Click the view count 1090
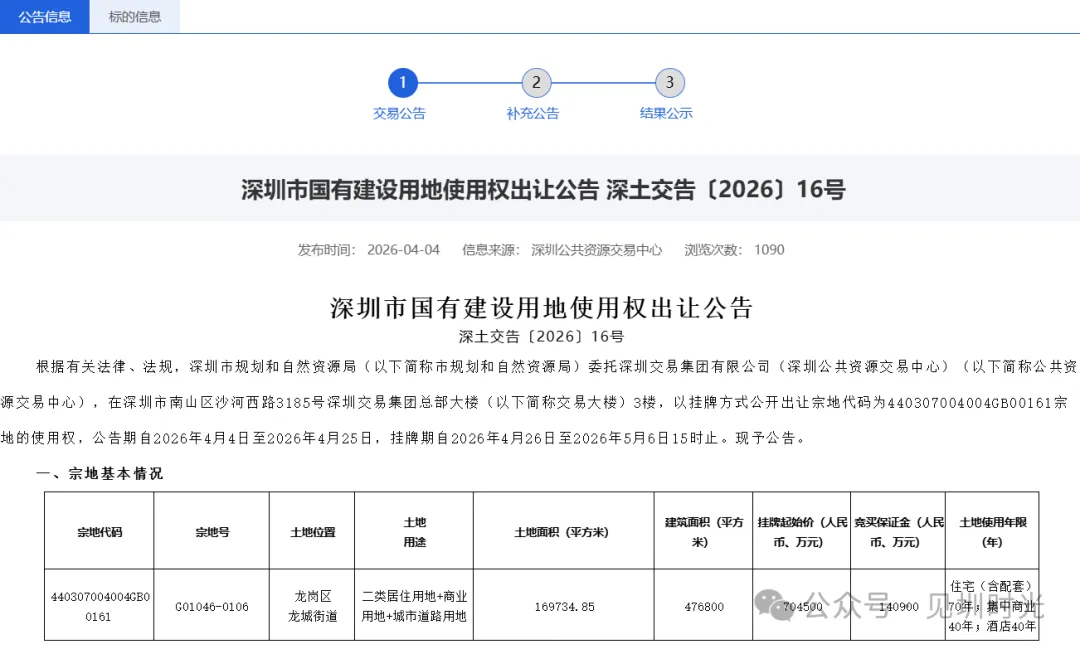 pos(769,249)
